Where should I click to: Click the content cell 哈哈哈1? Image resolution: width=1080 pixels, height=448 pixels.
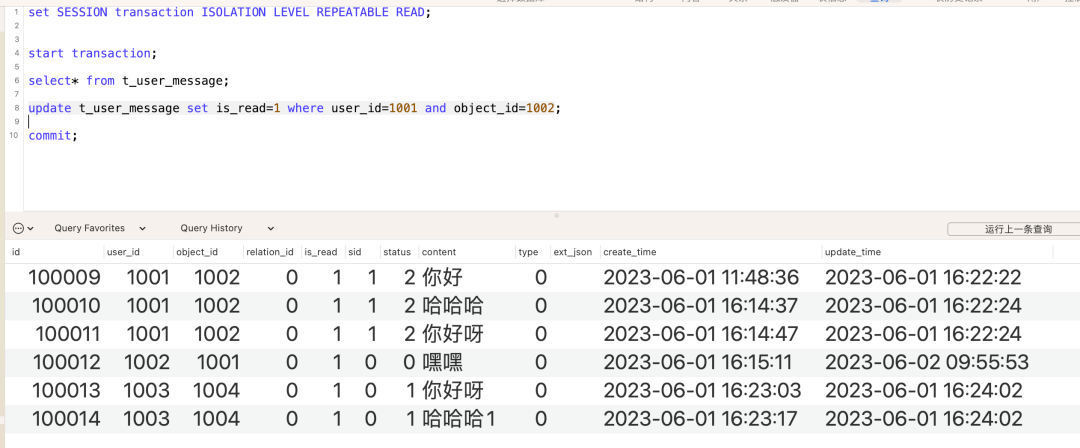tap(459, 418)
